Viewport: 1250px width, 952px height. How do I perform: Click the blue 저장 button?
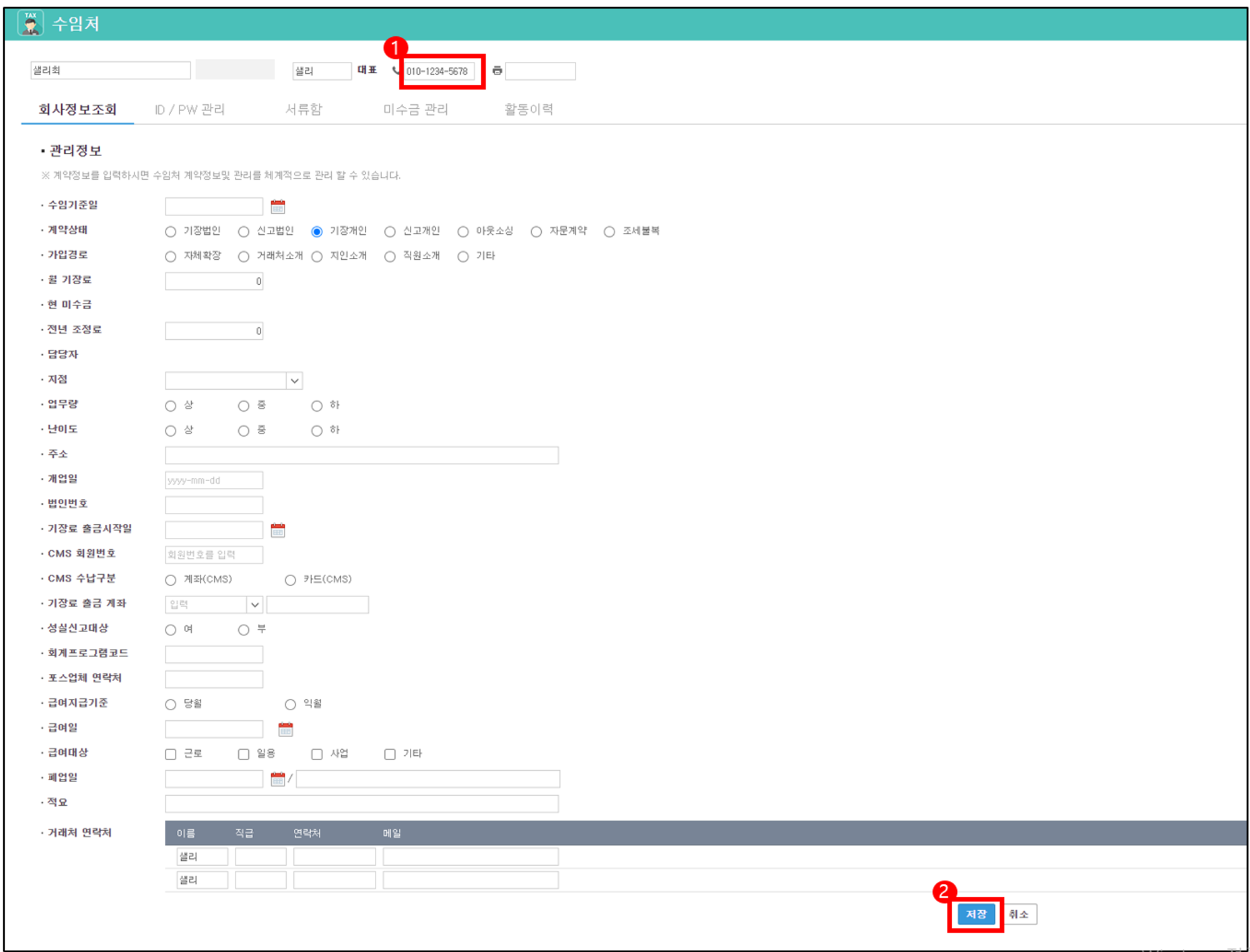[x=975, y=915]
